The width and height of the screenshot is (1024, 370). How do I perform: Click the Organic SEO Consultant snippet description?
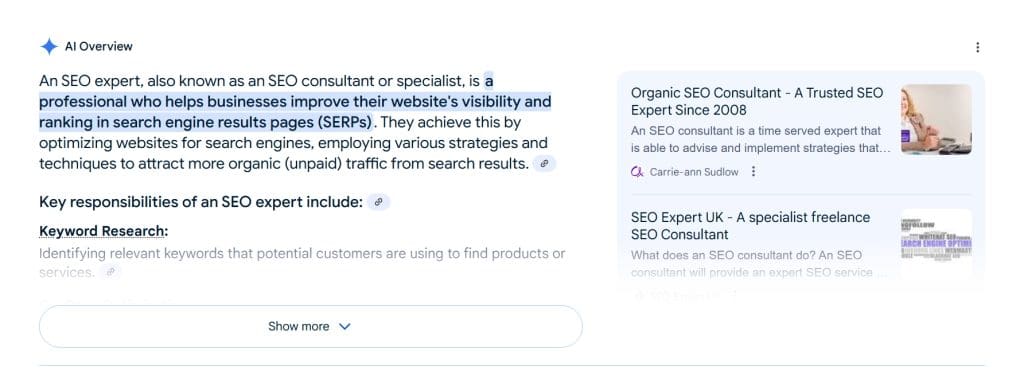(761, 139)
